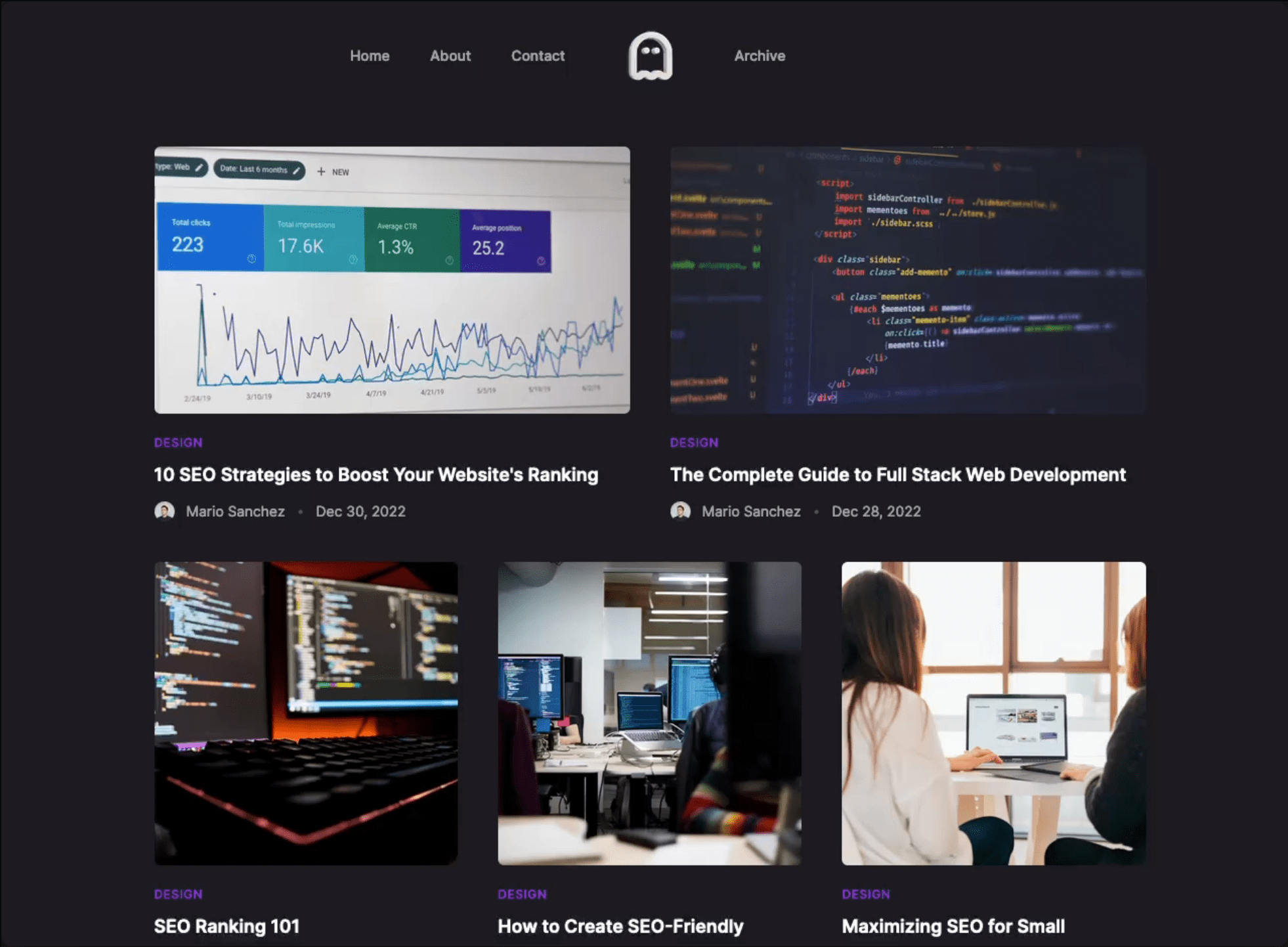Open the Home navigation link
Viewport: 1288px width, 947px height.
[x=369, y=55]
